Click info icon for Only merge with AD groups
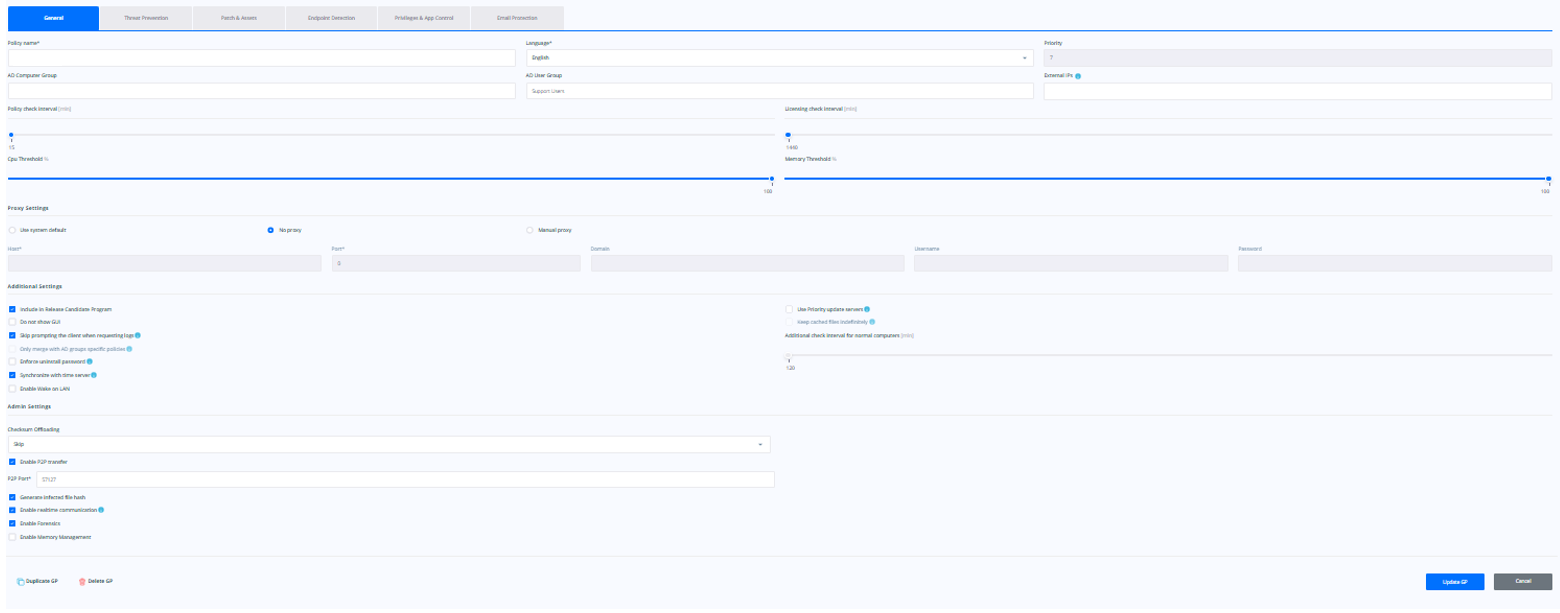Screen dimensions: 1560x613 pyautogui.click(x=130, y=348)
